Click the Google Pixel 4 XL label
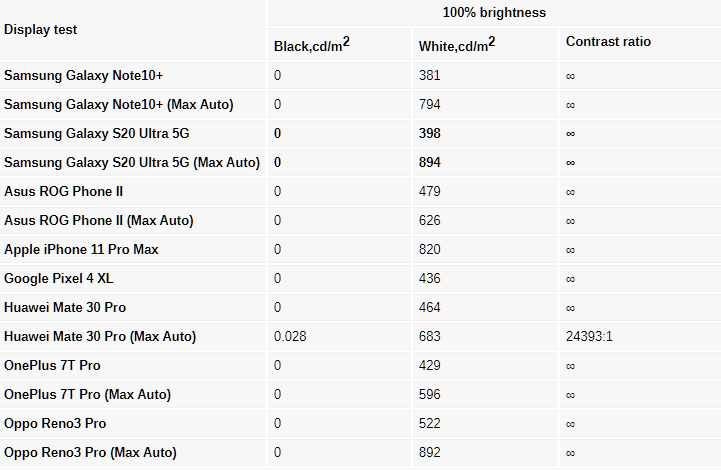Image resolution: width=721 pixels, height=471 pixels. pyautogui.click(x=58, y=278)
